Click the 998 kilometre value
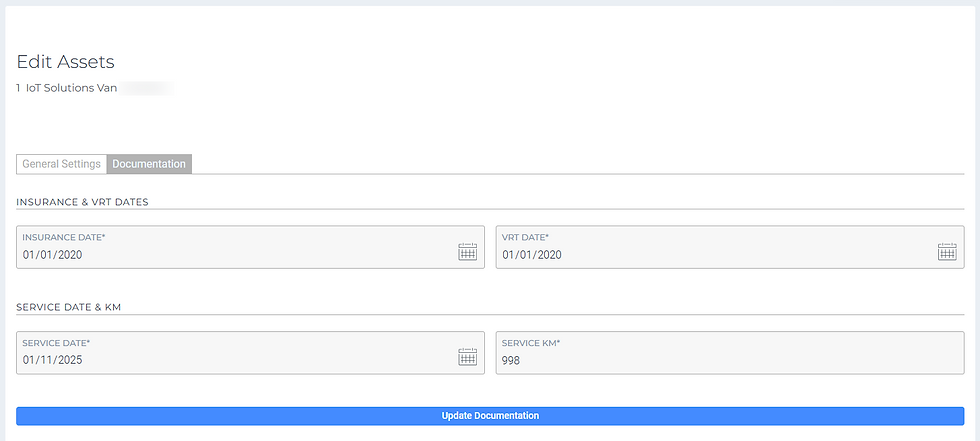This screenshot has height=441, width=980. [512, 360]
